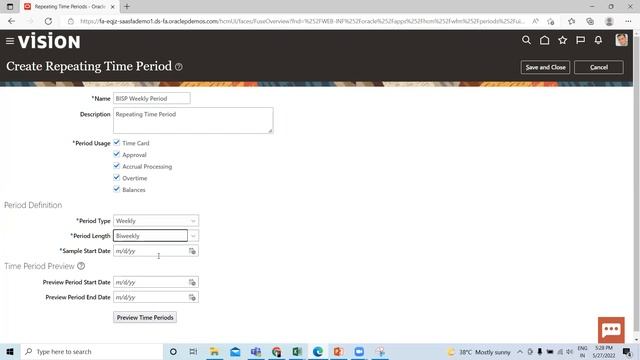Click the browser Back arrow
640x360 pixels.
click(11, 21)
